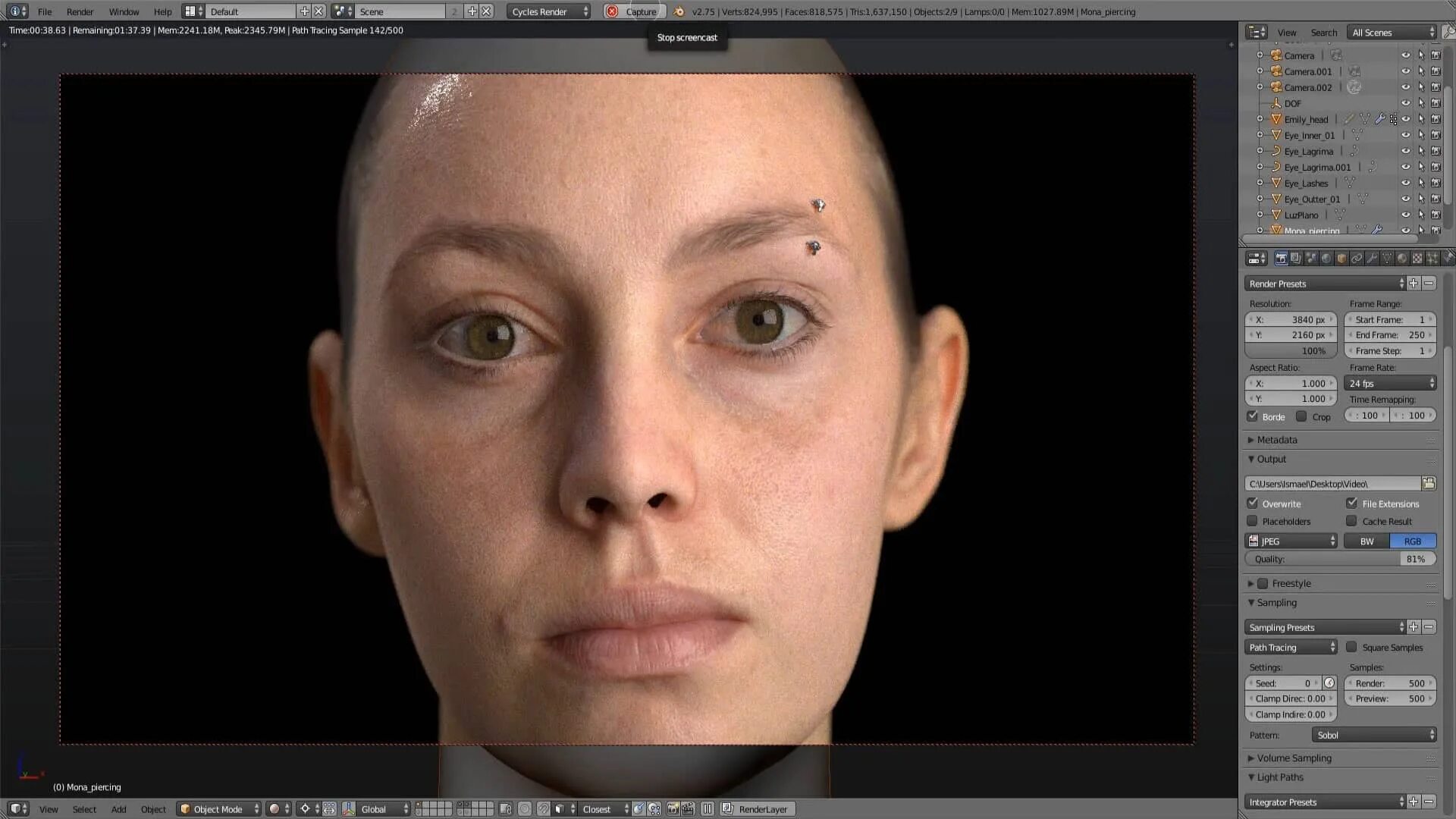Select BW color mode button
The height and width of the screenshot is (819, 1456).
pos(1367,541)
